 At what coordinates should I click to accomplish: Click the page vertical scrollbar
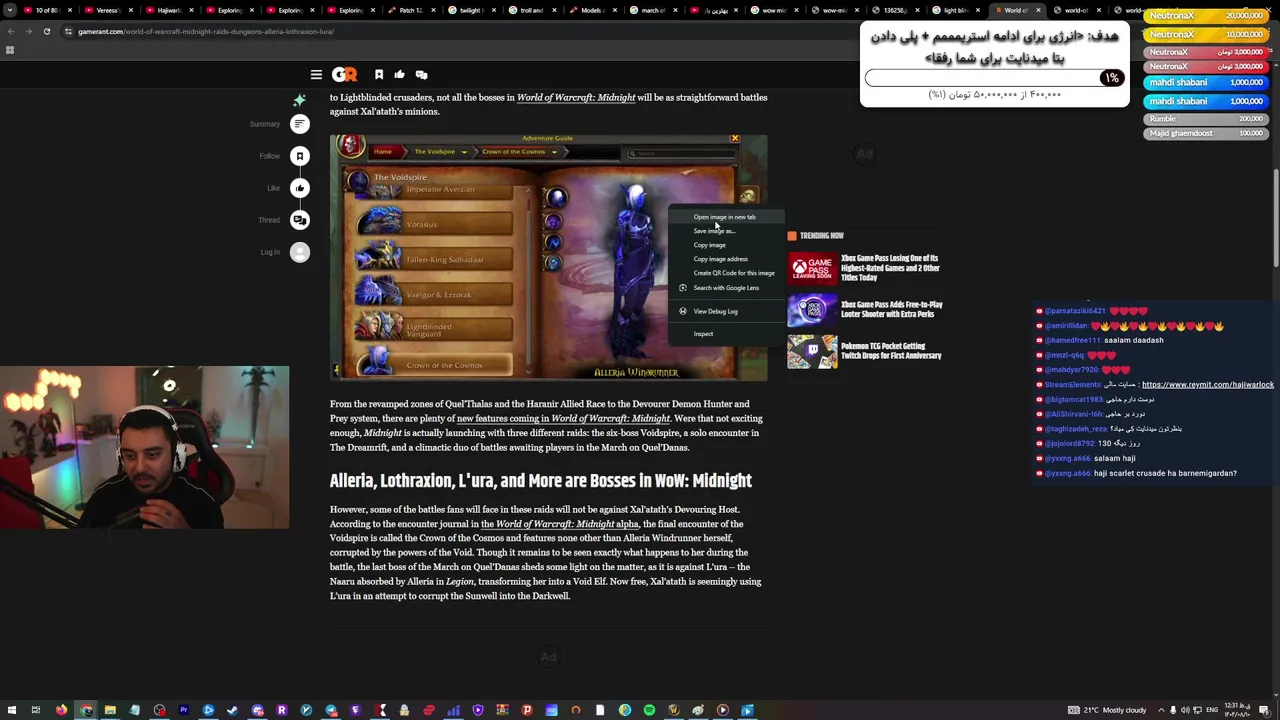tap(1275, 220)
